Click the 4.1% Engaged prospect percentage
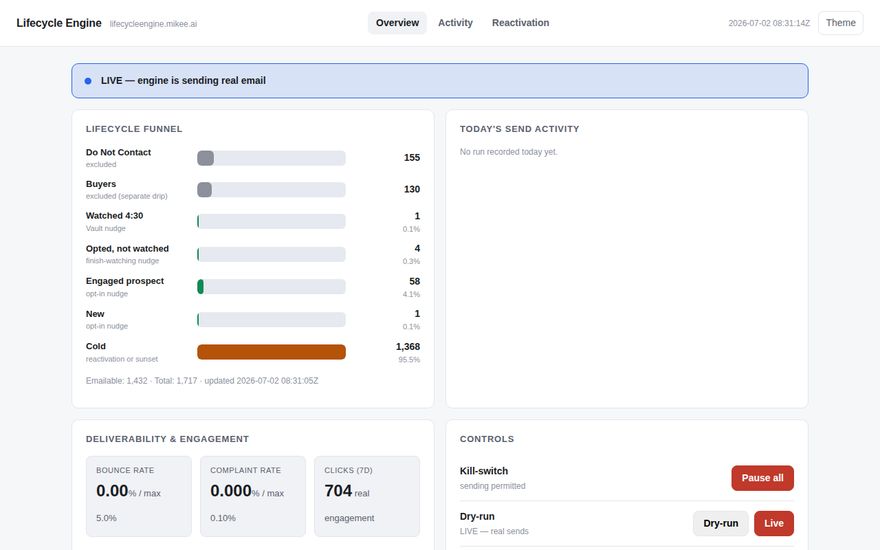880x550 pixels. click(x=411, y=294)
